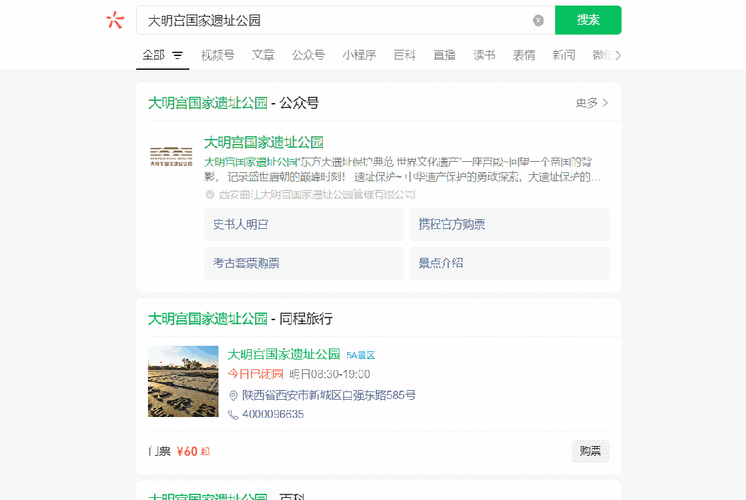Open the 考古套票购票 menu button

click(304, 264)
